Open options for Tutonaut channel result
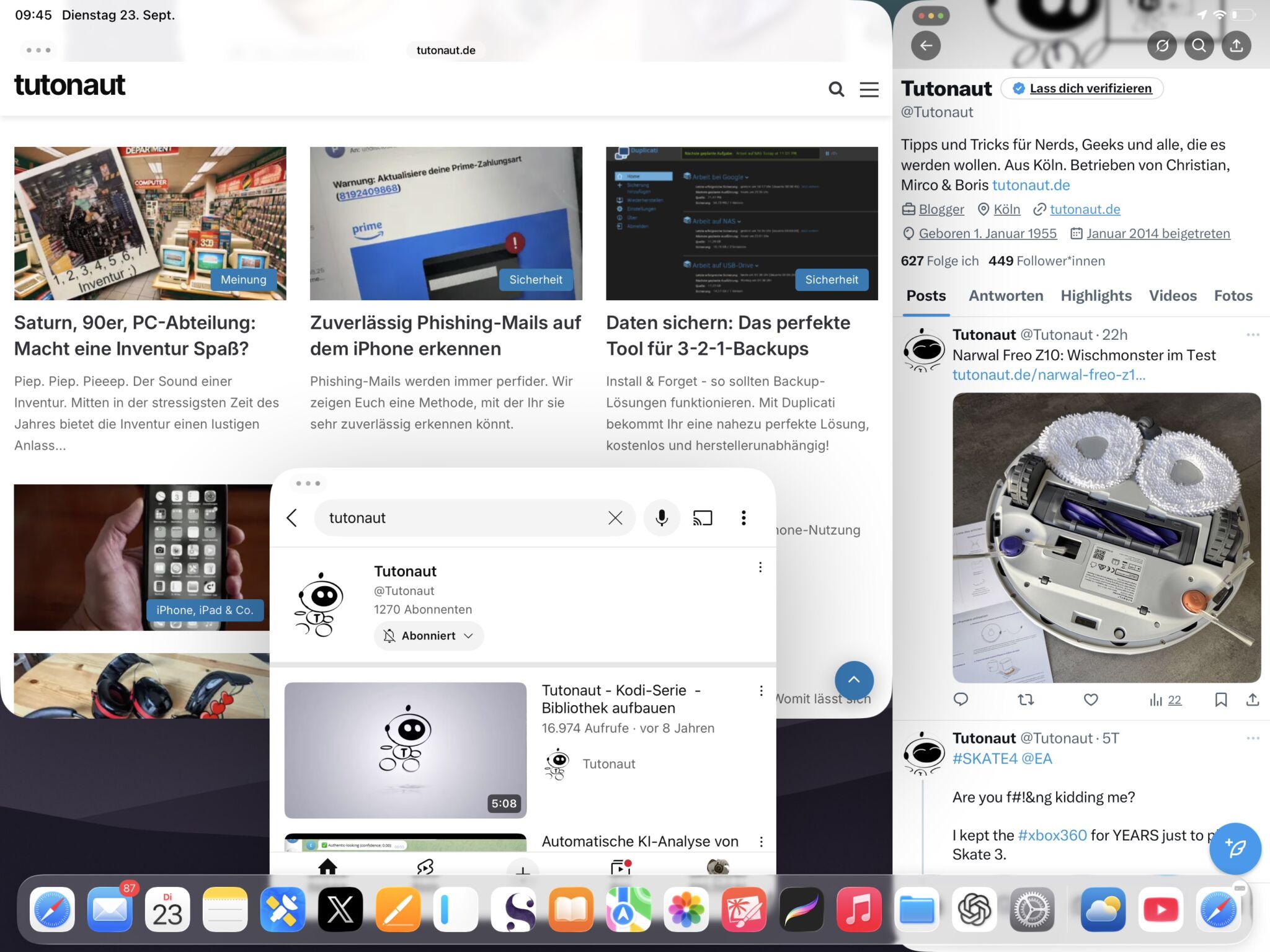Image resolution: width=1270 pixels, height=952 pixels. coord(760,567)
